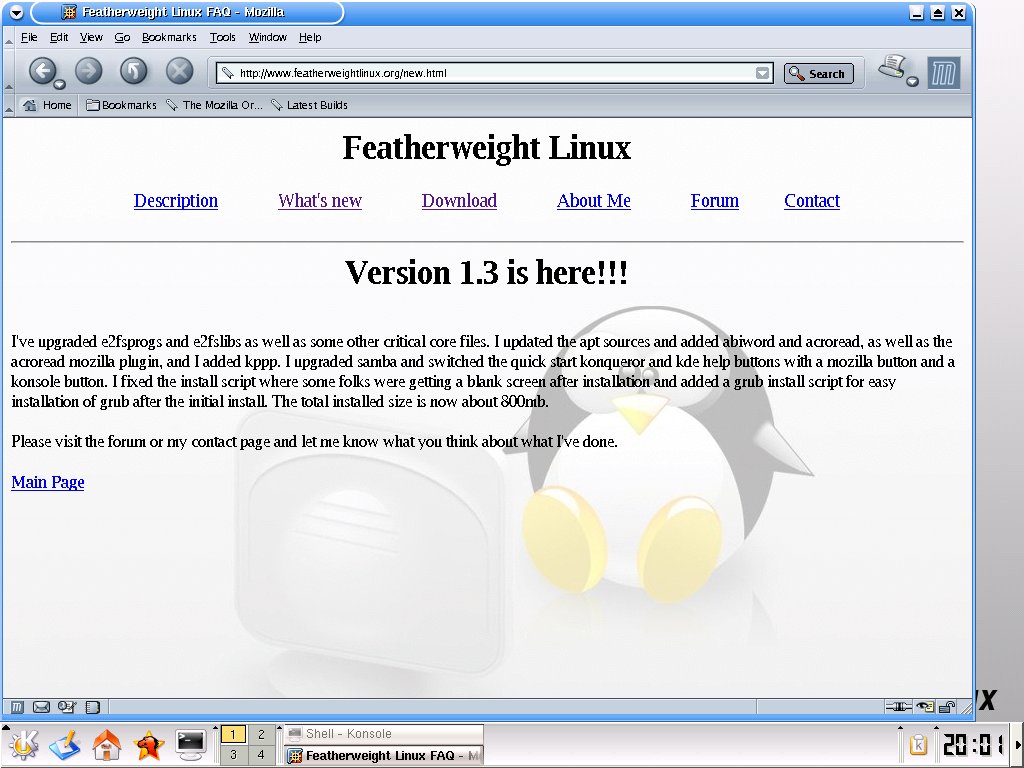This screenshot has width=1024, height=768.
Task: Open the View menu
Action: coord(91,37)
